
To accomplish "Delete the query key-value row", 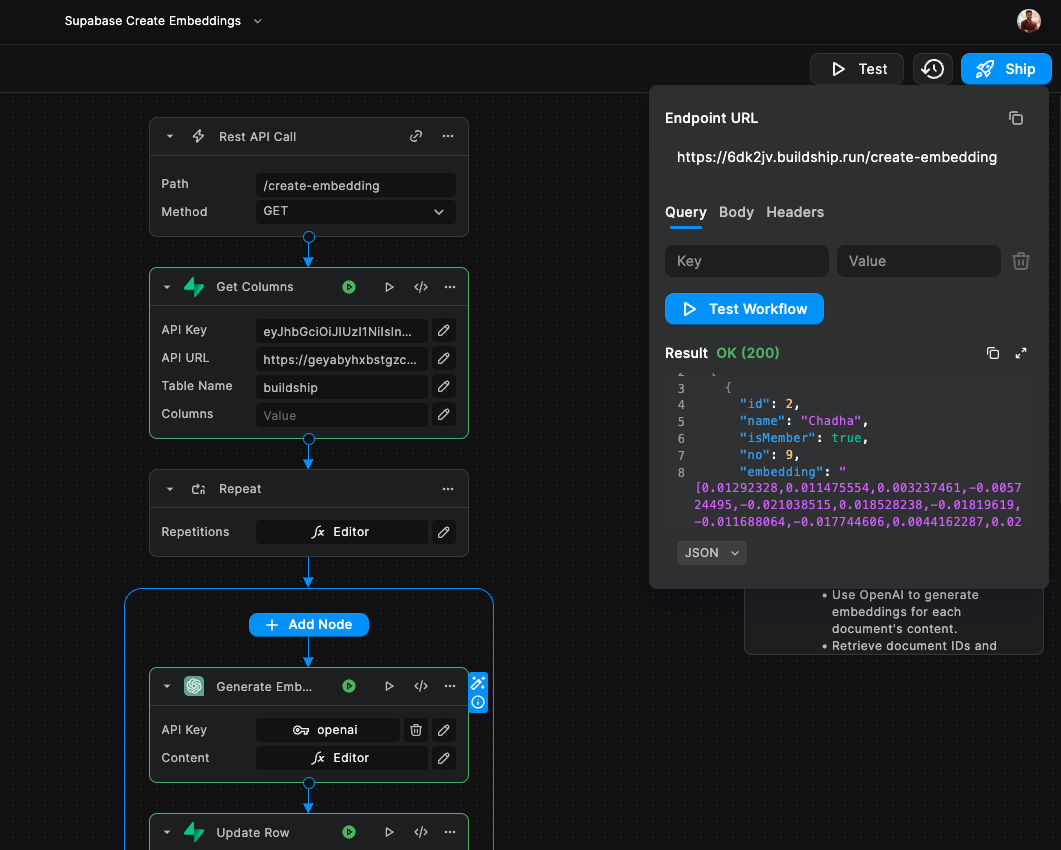I will (x=1021, y=261).
